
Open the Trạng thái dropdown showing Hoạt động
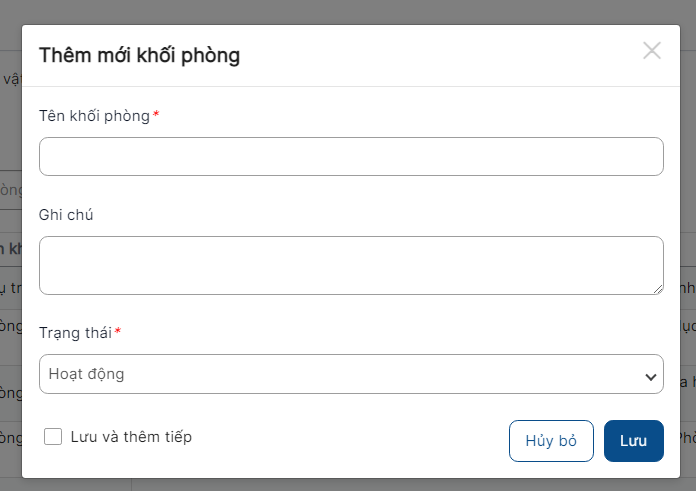click(x=351, y=374)
